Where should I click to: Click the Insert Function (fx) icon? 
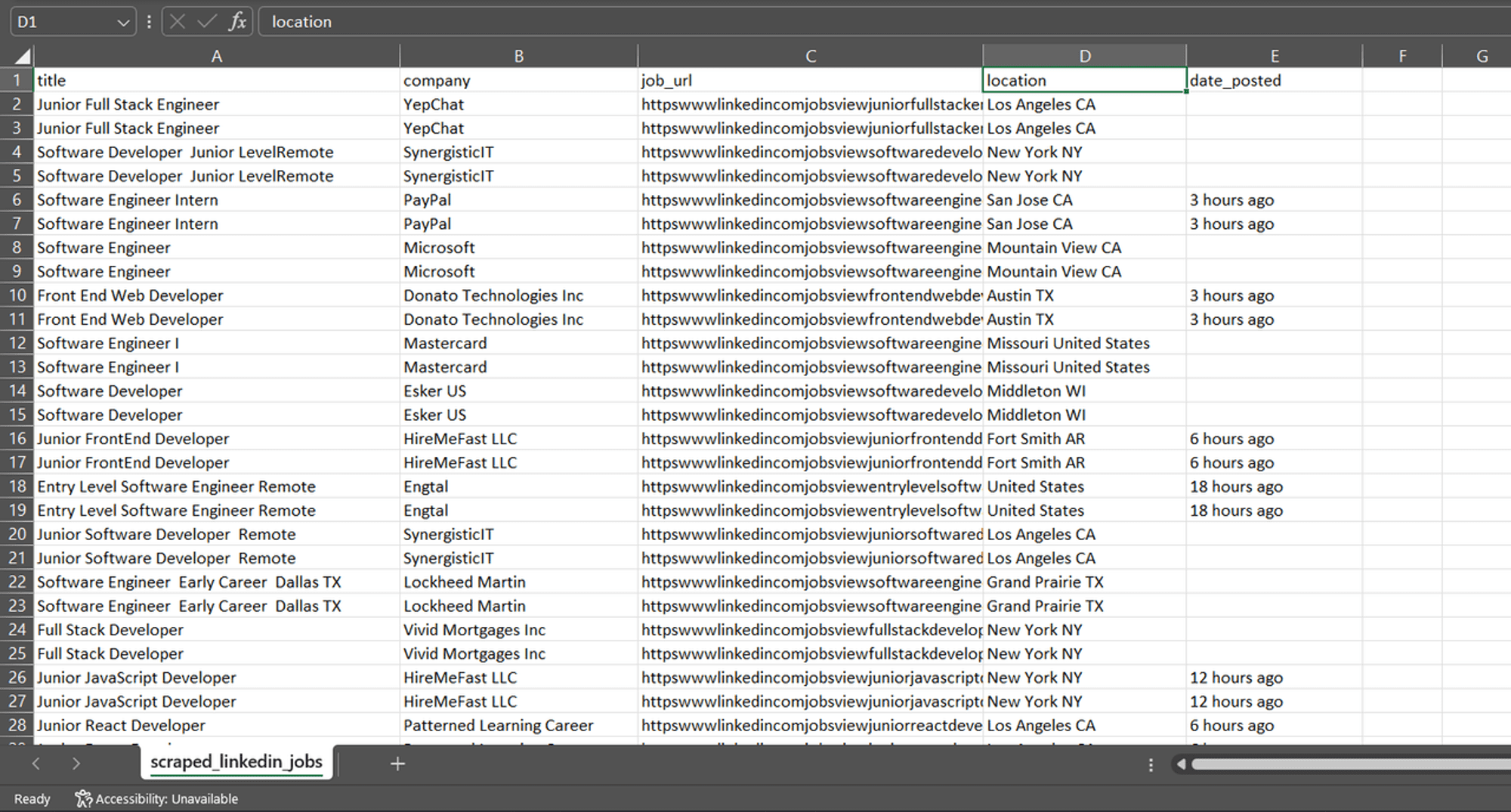[236, 21]
